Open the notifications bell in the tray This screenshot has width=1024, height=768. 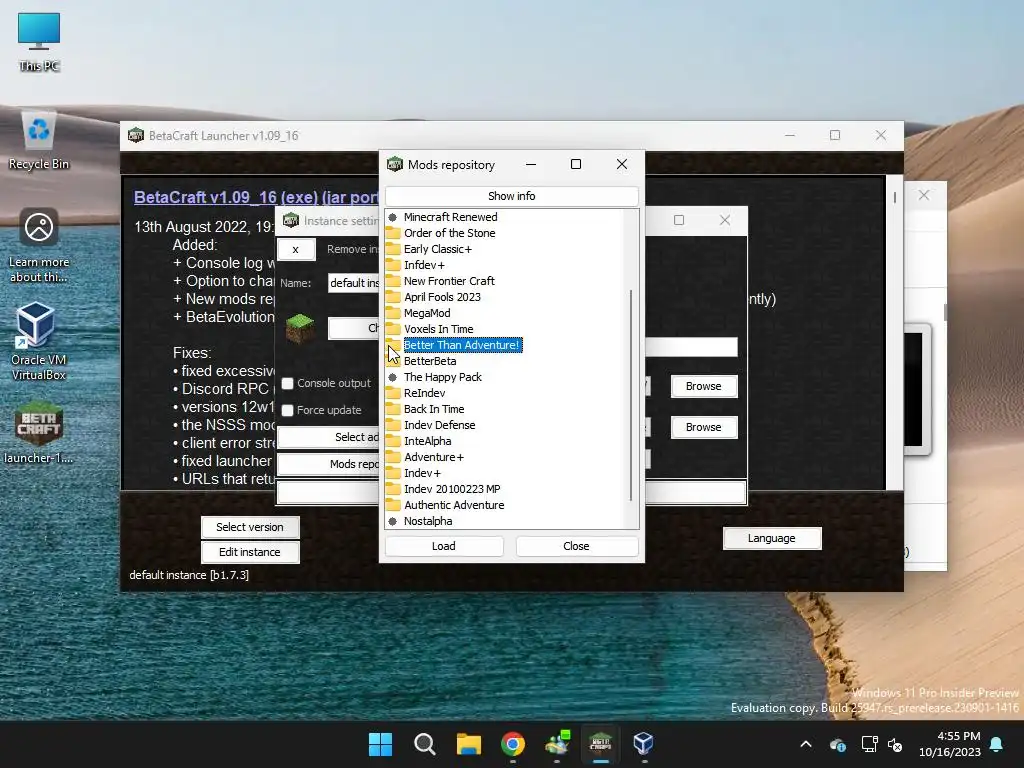tap(997, 744)
